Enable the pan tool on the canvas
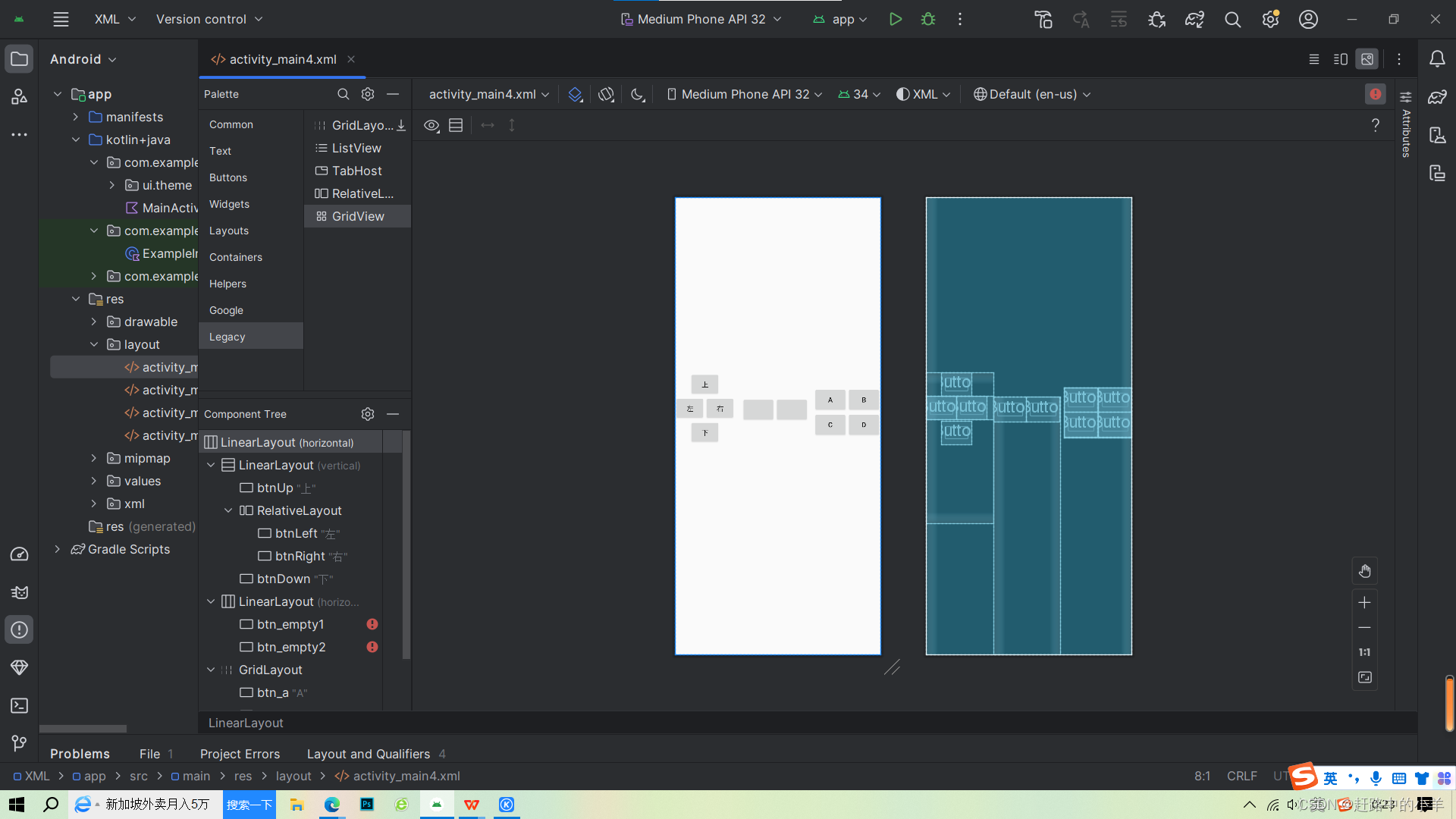1456x819 pixels. [x=1364, y=571]
